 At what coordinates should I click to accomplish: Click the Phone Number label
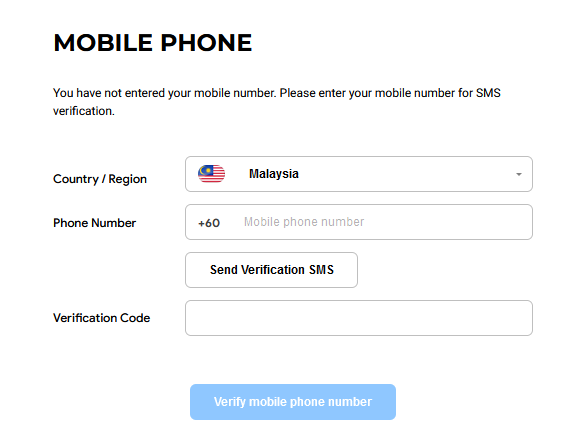(x=94, y=223)
